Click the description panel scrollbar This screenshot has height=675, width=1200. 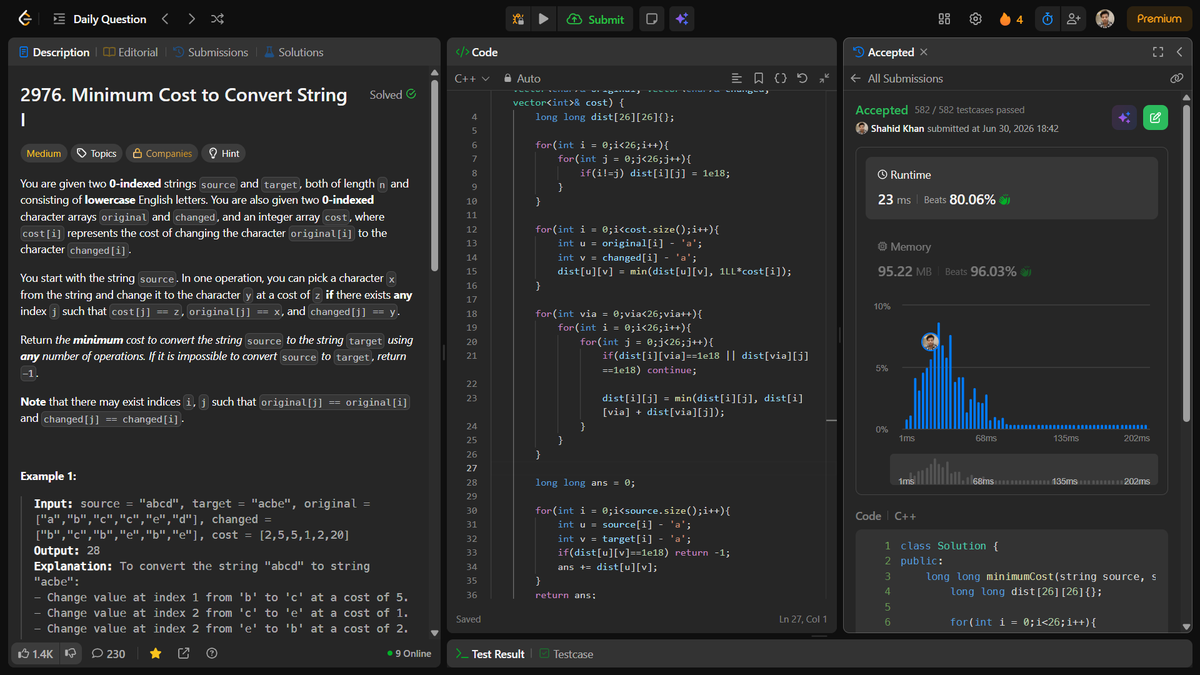click(434, 175)
